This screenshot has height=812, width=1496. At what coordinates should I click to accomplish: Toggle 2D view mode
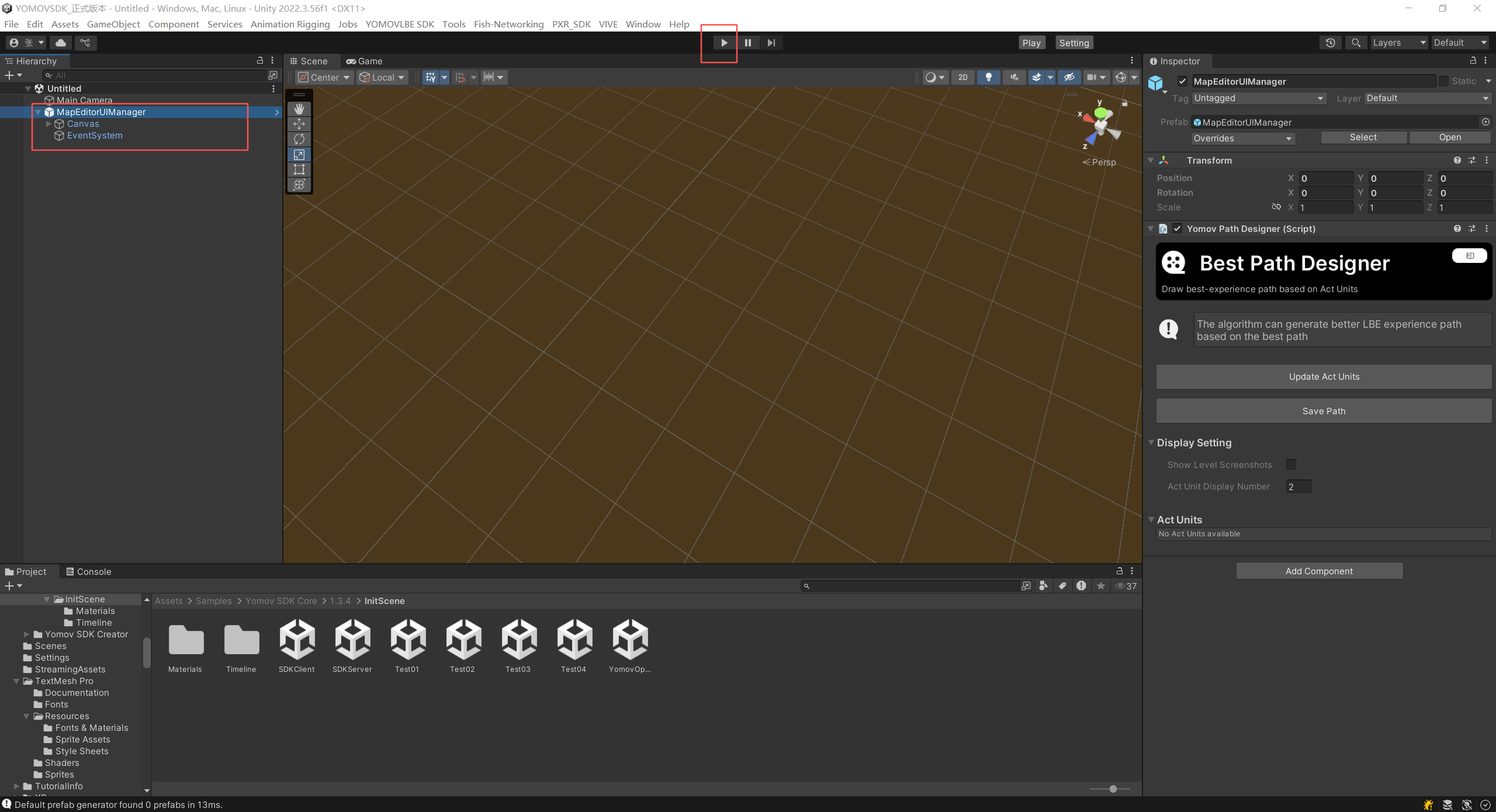[x=962, y=77]
